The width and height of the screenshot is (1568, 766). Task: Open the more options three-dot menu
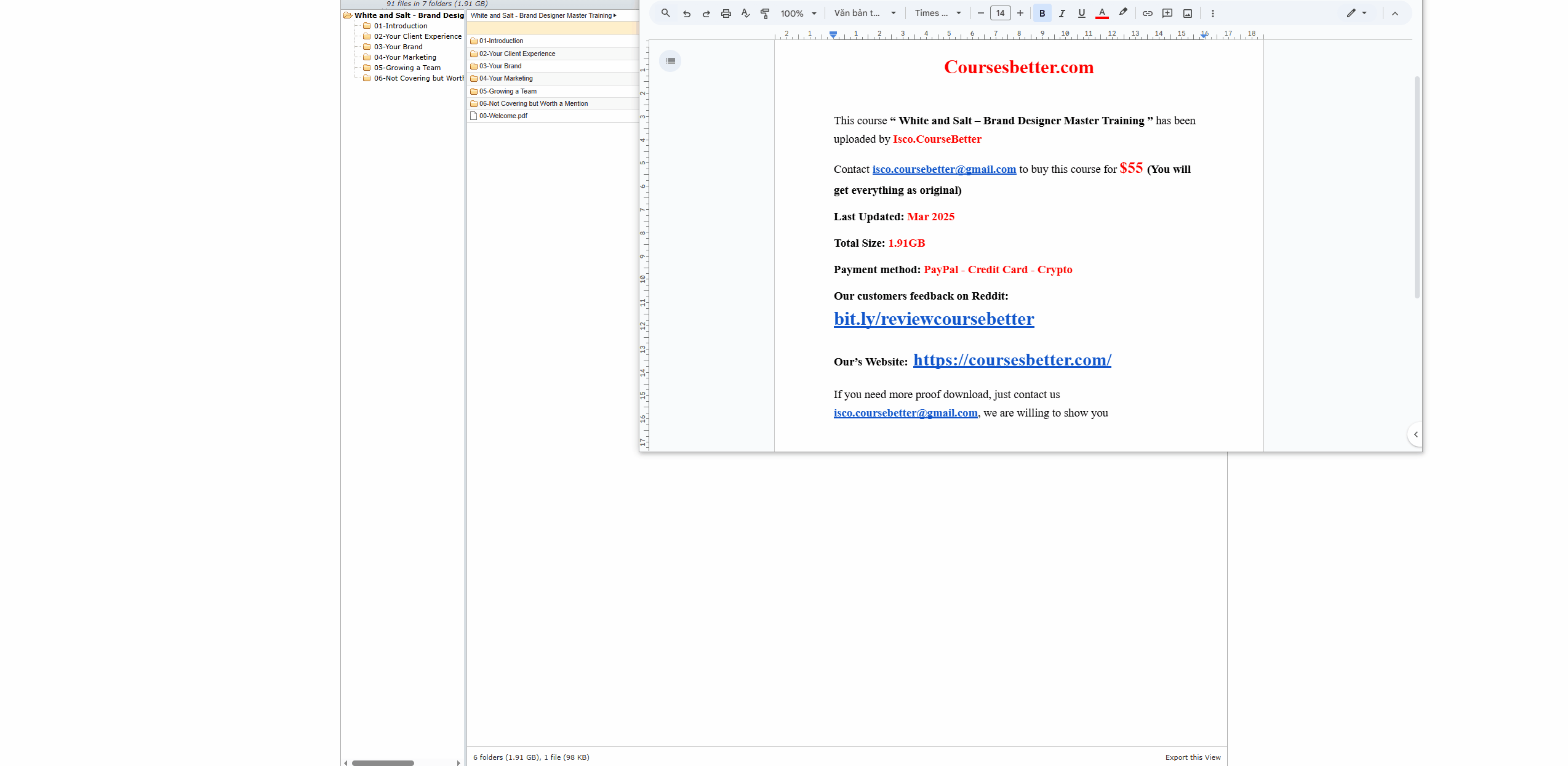[x=1213, y=13]
